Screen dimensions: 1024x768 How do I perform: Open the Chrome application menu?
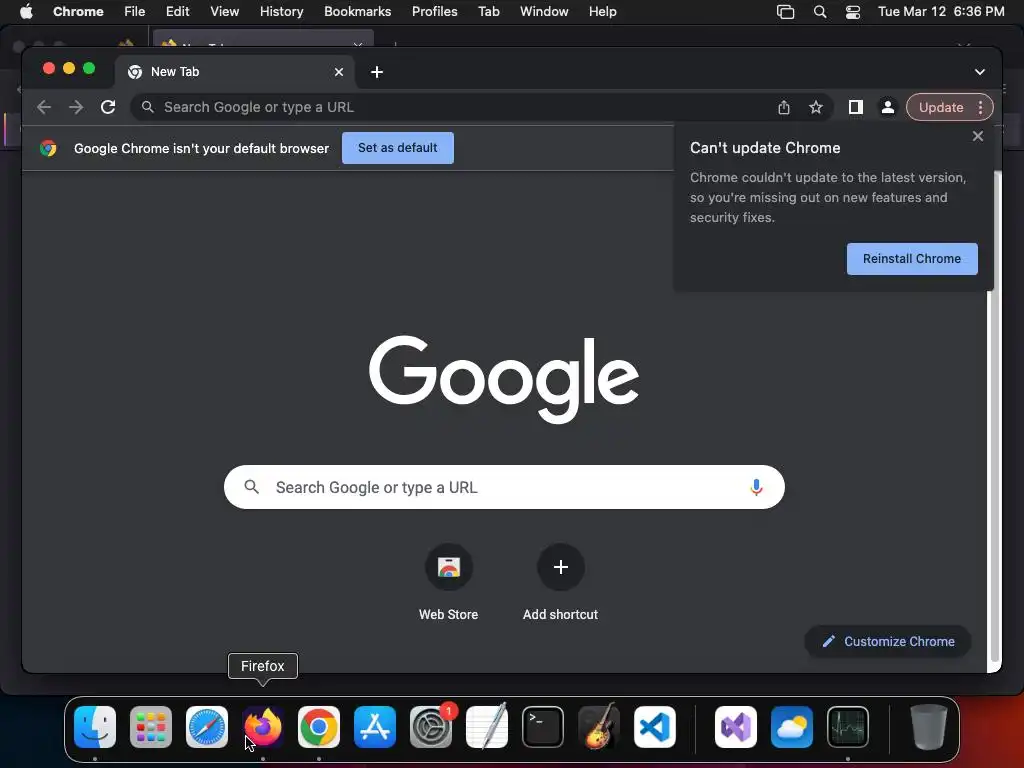(78, 11)
